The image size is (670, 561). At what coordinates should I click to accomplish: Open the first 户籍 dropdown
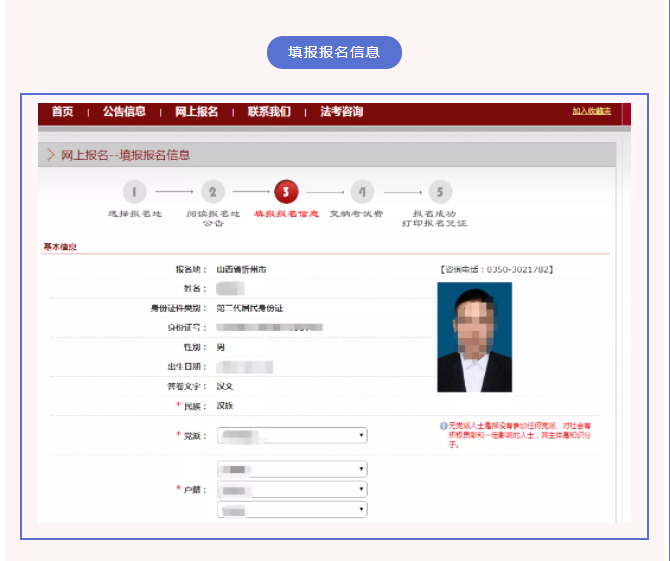pos(292,469)
